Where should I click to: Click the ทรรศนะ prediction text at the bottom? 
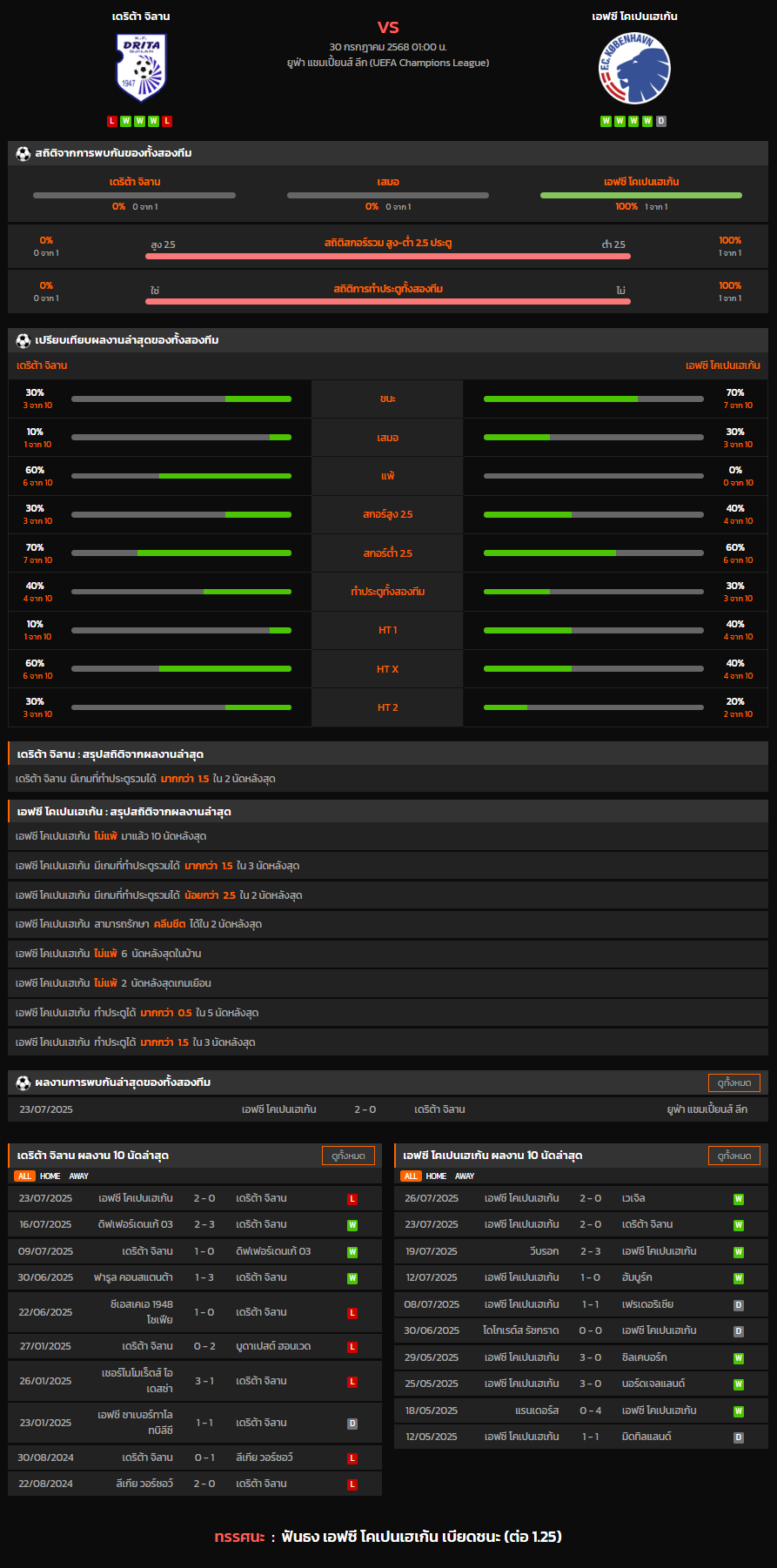(x=388, y=1537)
